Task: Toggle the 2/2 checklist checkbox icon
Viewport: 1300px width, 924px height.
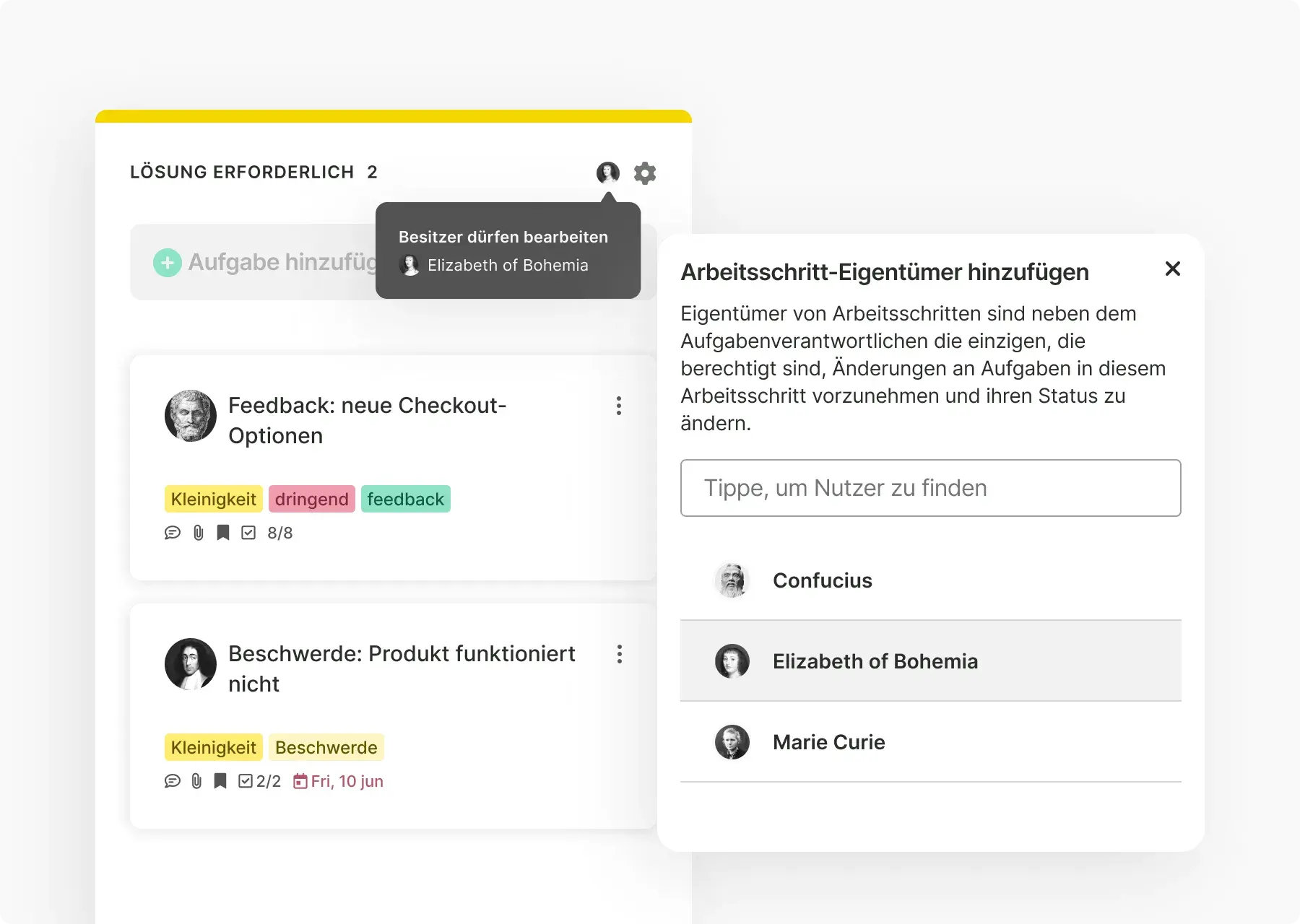Action: pos(246,781)
